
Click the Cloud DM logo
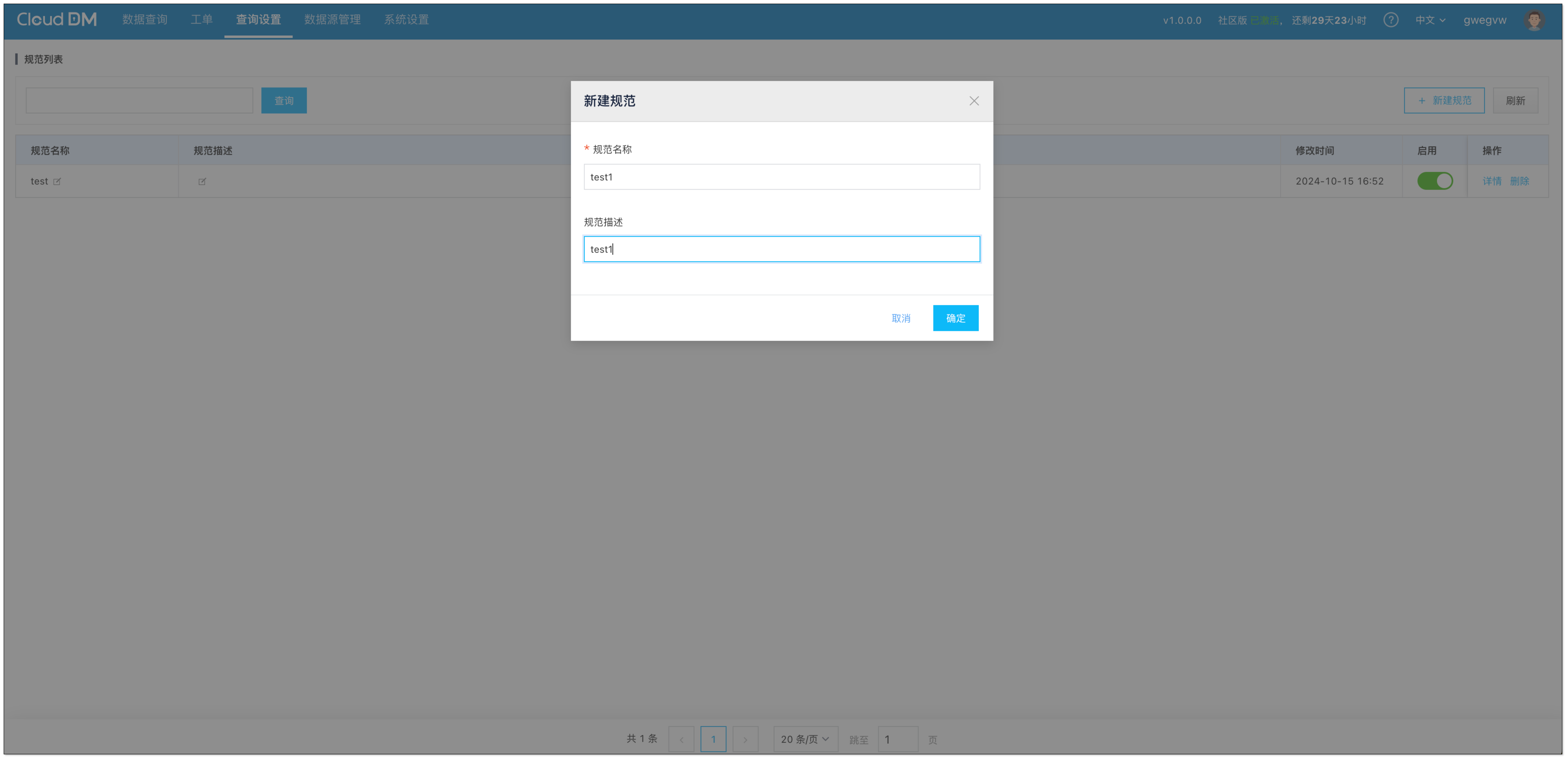(x=57, y=19)
